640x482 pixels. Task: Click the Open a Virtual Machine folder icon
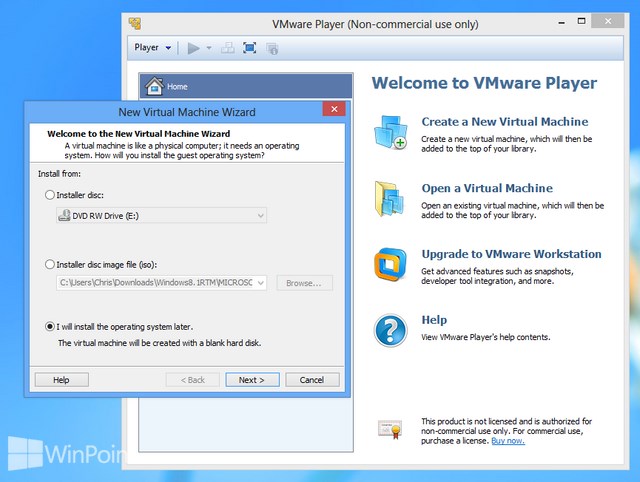tap(389, 199)
